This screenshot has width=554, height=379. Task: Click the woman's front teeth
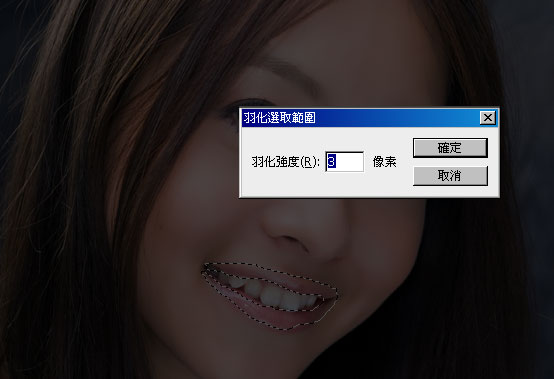(272, 295)
